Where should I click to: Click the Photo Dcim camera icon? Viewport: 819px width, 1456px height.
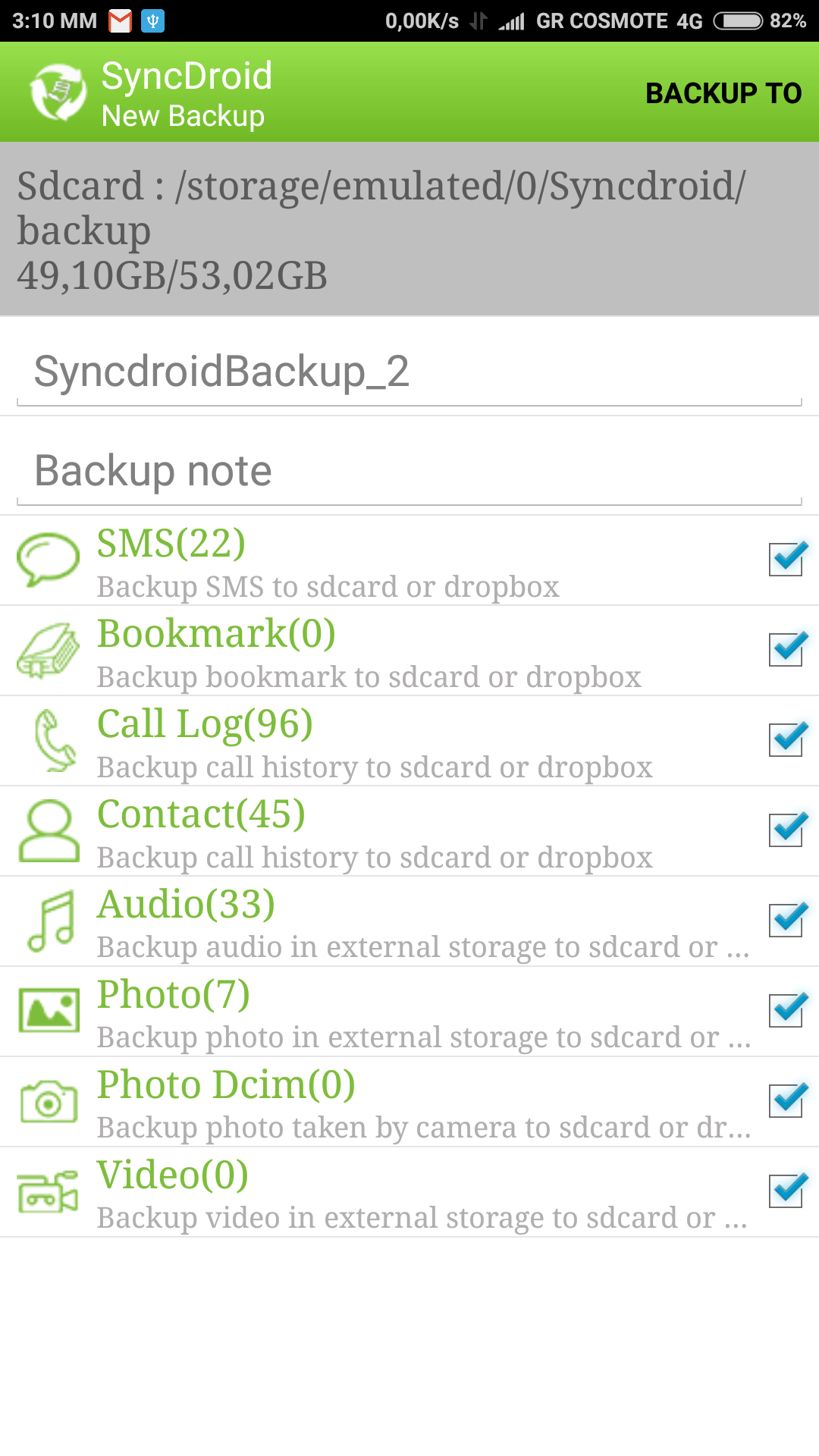pos(49,1101)
